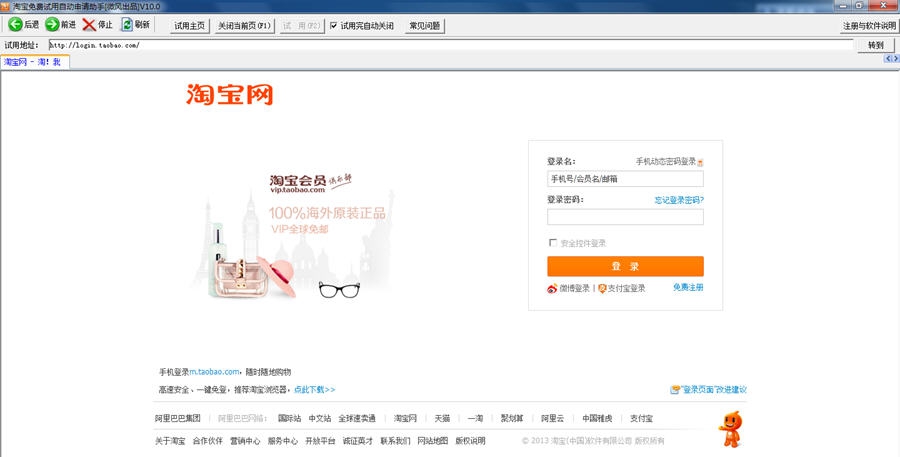This screenshot has height=457, width=900.
Task: Click 诚征英才 footer link
Action: (358, 441)
